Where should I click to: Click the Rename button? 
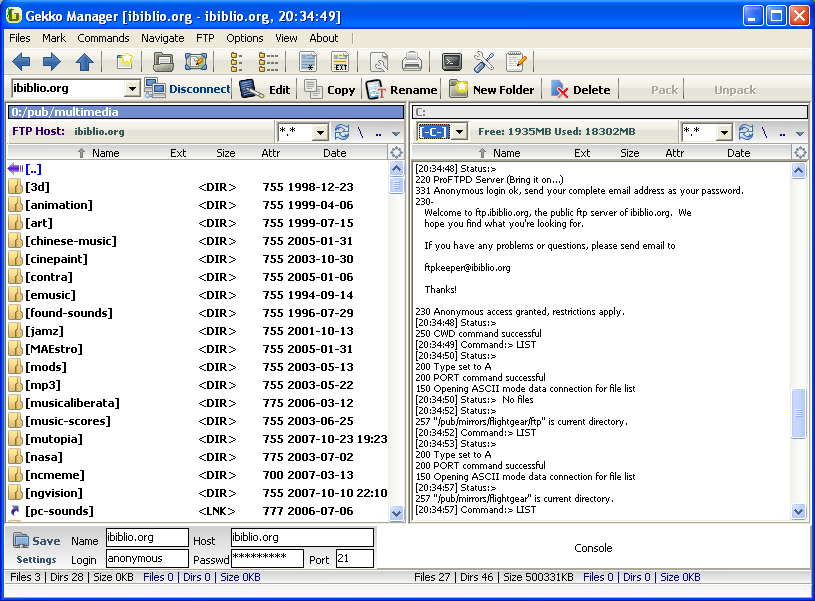point(401,89)
